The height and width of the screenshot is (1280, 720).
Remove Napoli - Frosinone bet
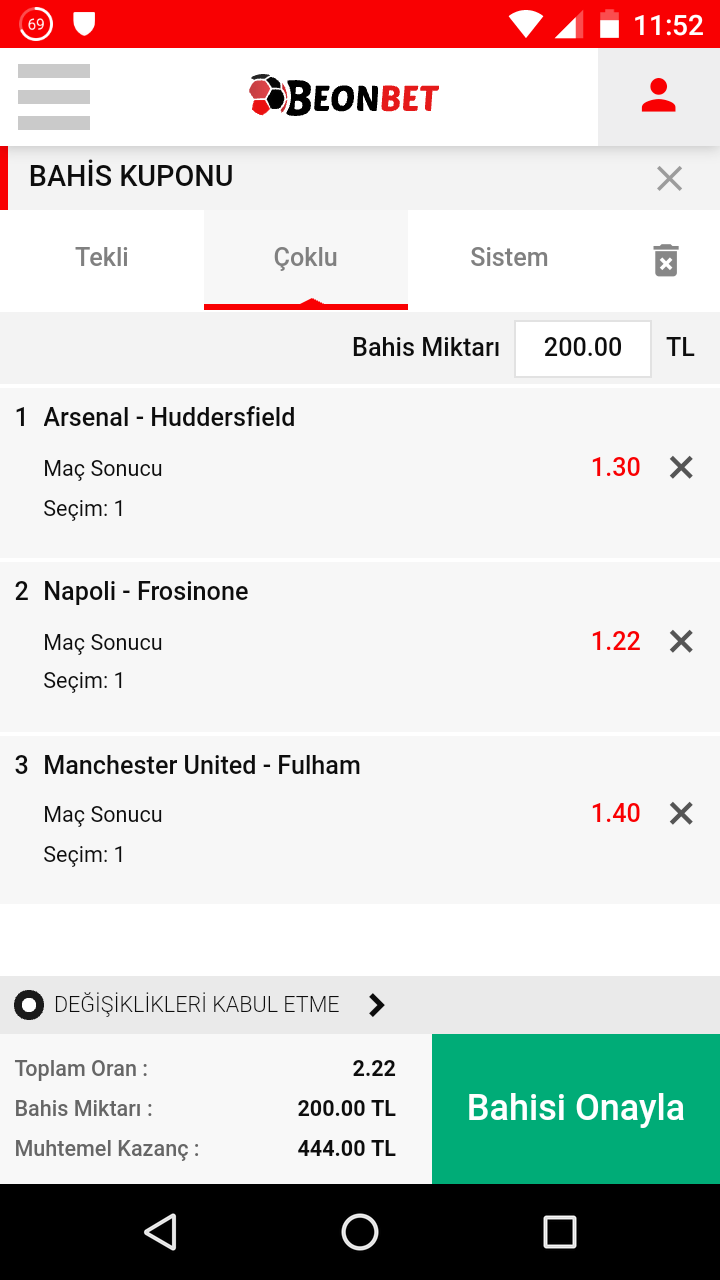click(x=681, y=641)
